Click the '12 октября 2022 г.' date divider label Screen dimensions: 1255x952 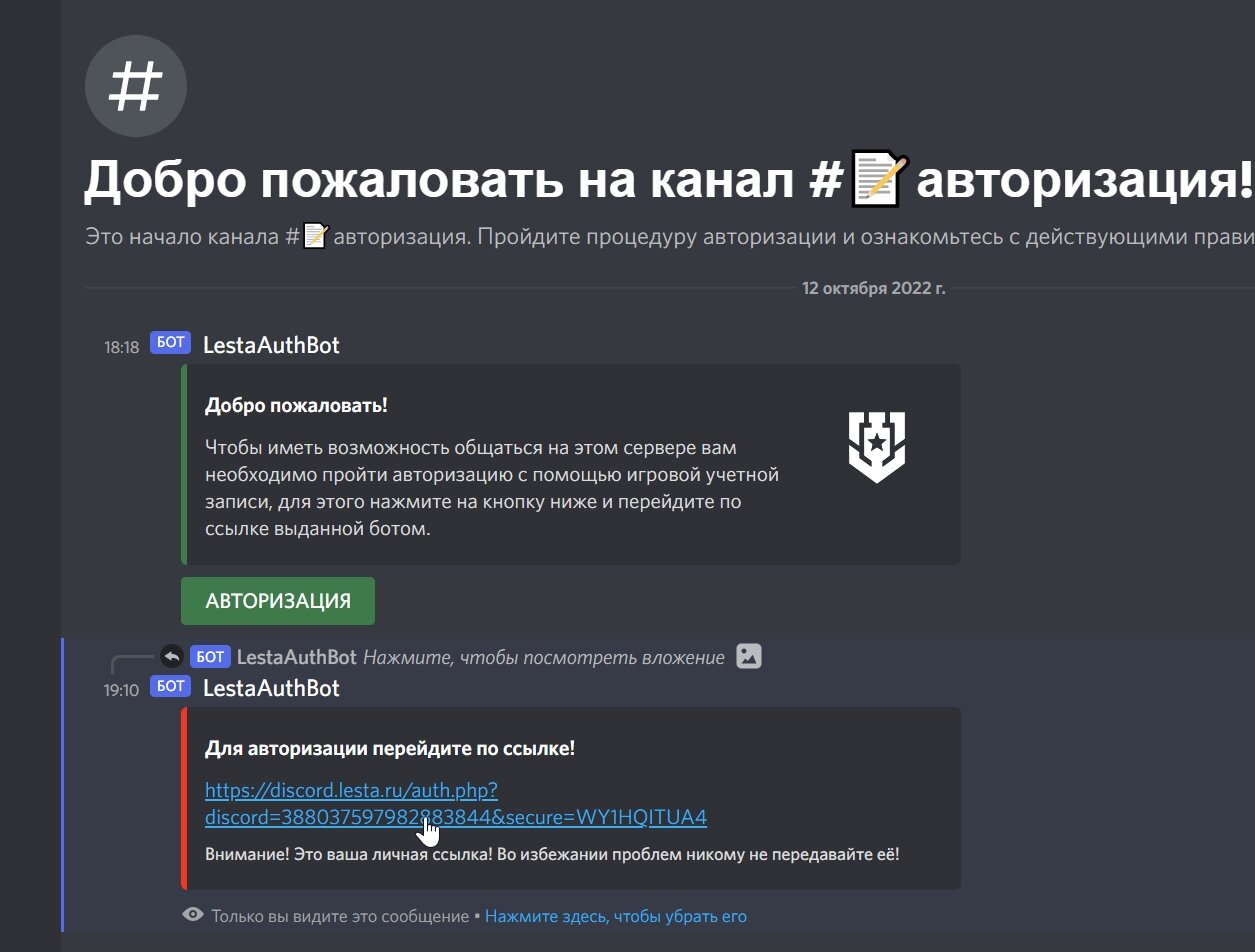click(x=874, y=288)
